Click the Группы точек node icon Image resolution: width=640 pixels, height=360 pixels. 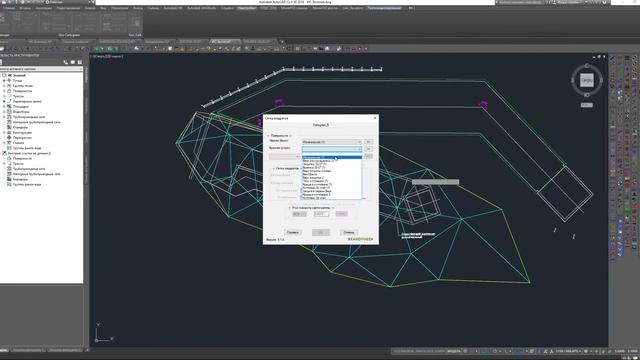[x=9, y=86]
